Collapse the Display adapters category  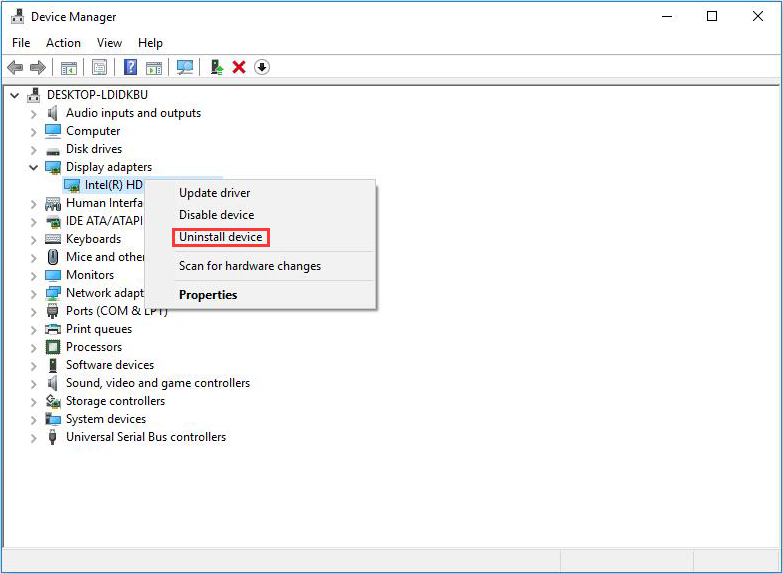33,167
